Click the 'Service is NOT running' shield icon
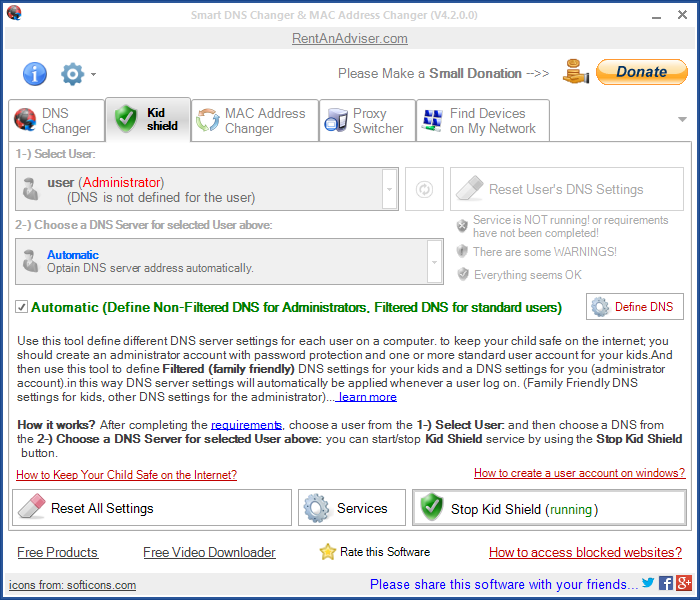 [462, 226]
